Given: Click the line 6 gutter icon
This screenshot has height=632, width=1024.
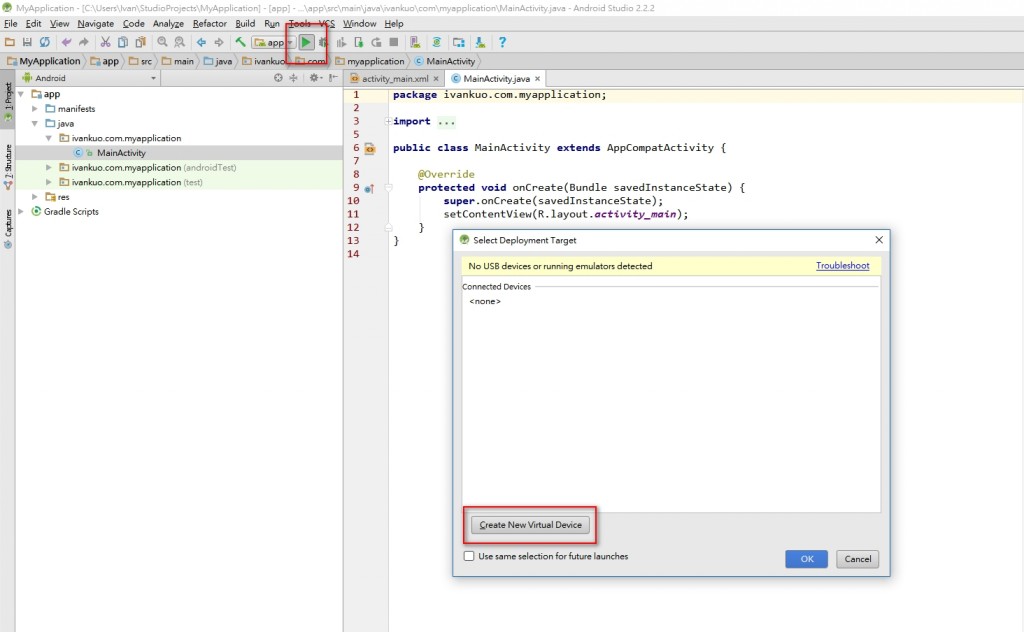Looking at the screenshot, I should pyautogui.click(x=370, y=148).
